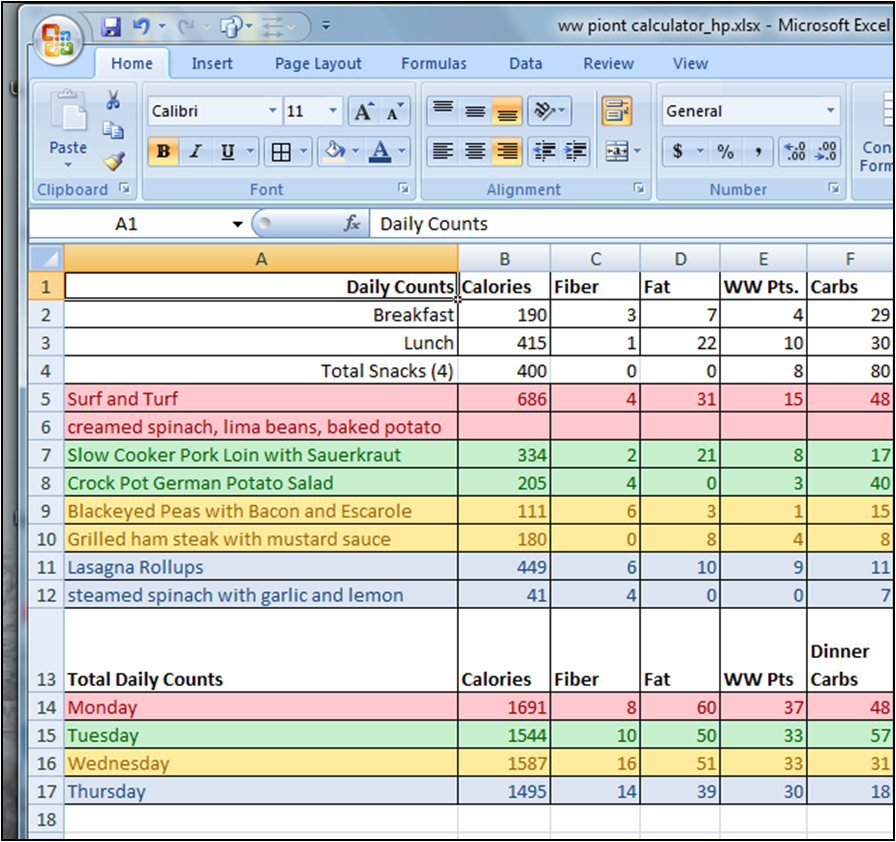This screenshot has width=896, height=842.
Task: Open borders options dropdown arrow
Action: coord(304,151)
